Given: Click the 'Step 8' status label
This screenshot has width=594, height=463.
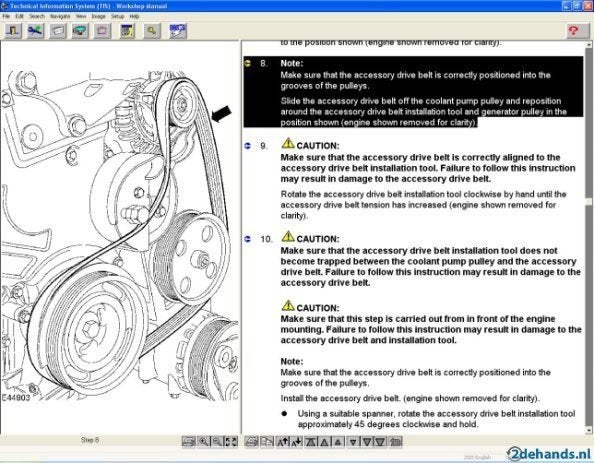Looking at the screenshot, I should [x=90, y=440].
